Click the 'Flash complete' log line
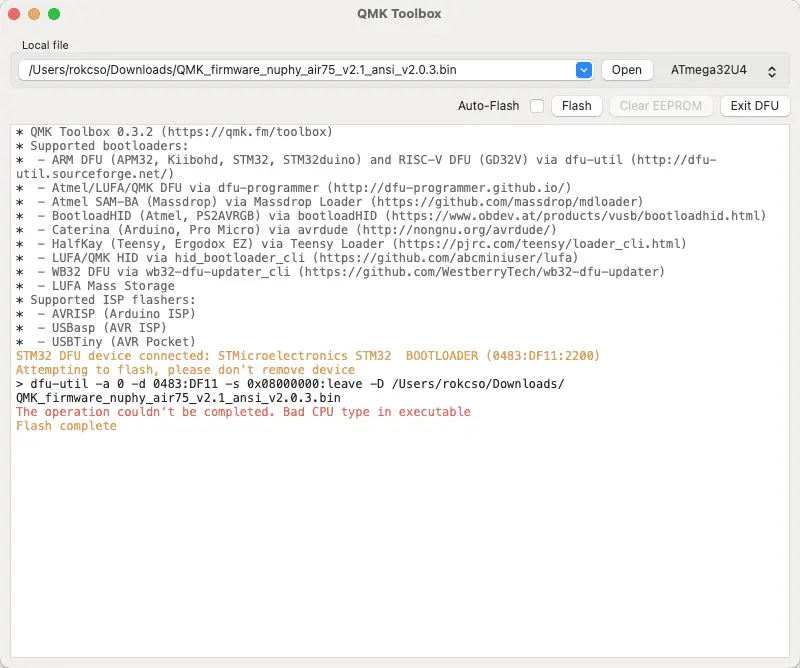The height and width of the screenshot is (668, 800). [x=66, y=426]
